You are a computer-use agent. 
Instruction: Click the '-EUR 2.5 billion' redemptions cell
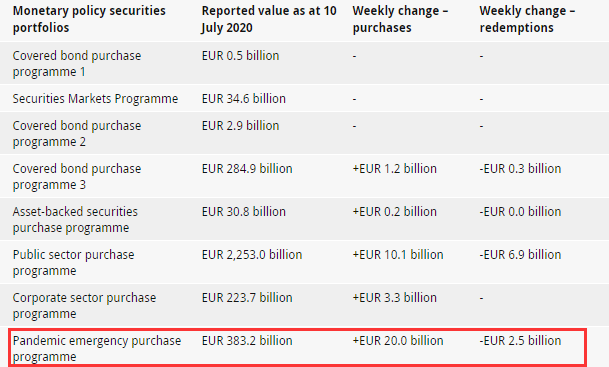pos(520,341)
